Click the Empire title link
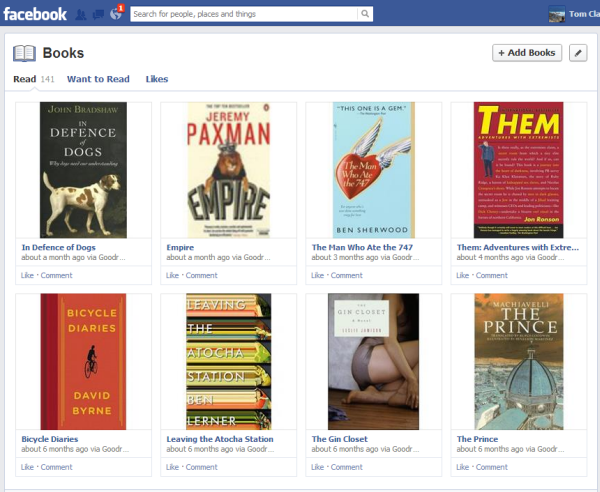 [x=180, y=248]
